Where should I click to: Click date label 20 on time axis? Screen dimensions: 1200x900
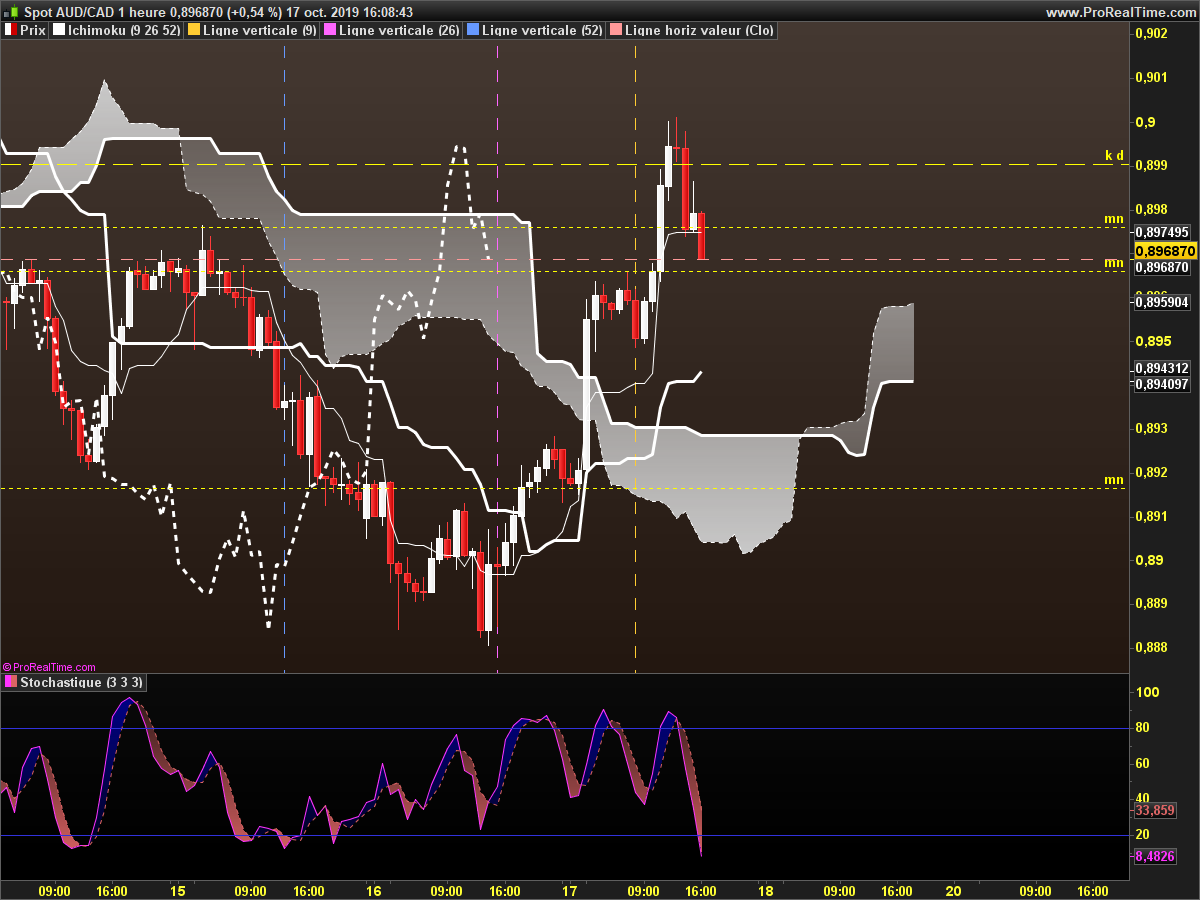(953, 891)
